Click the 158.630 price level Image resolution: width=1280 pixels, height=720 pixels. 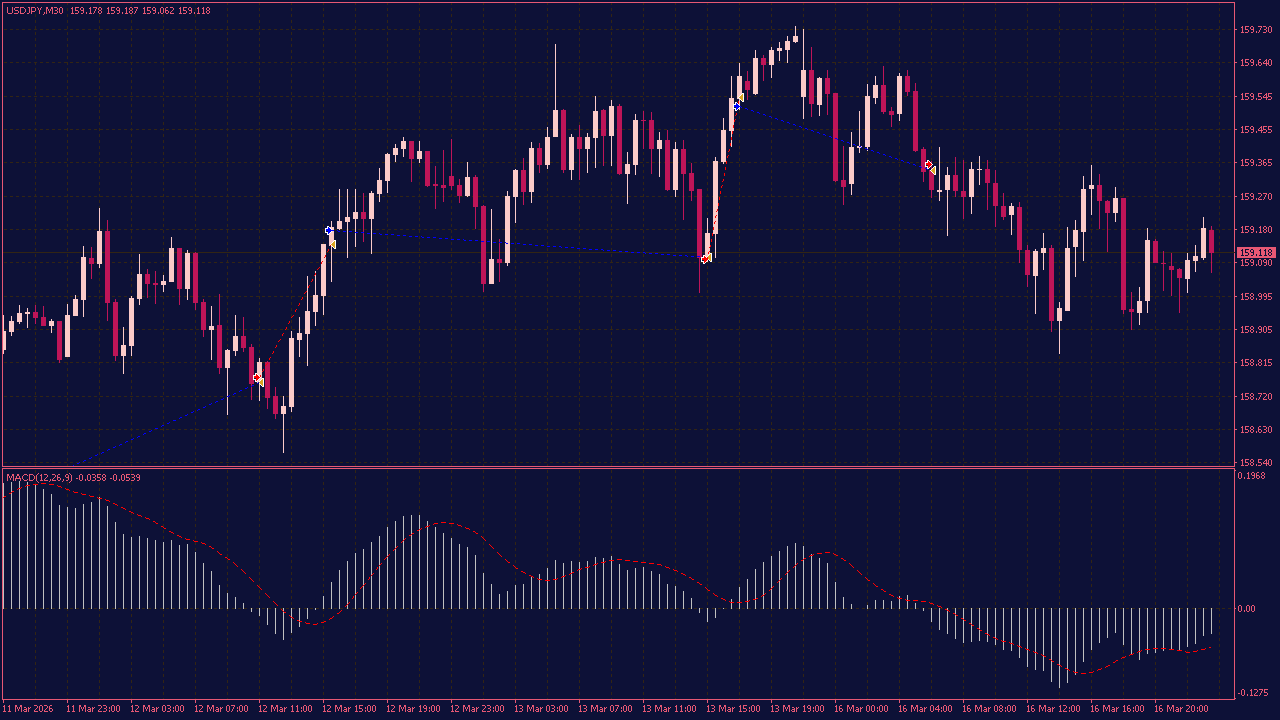pos(1255,430)
